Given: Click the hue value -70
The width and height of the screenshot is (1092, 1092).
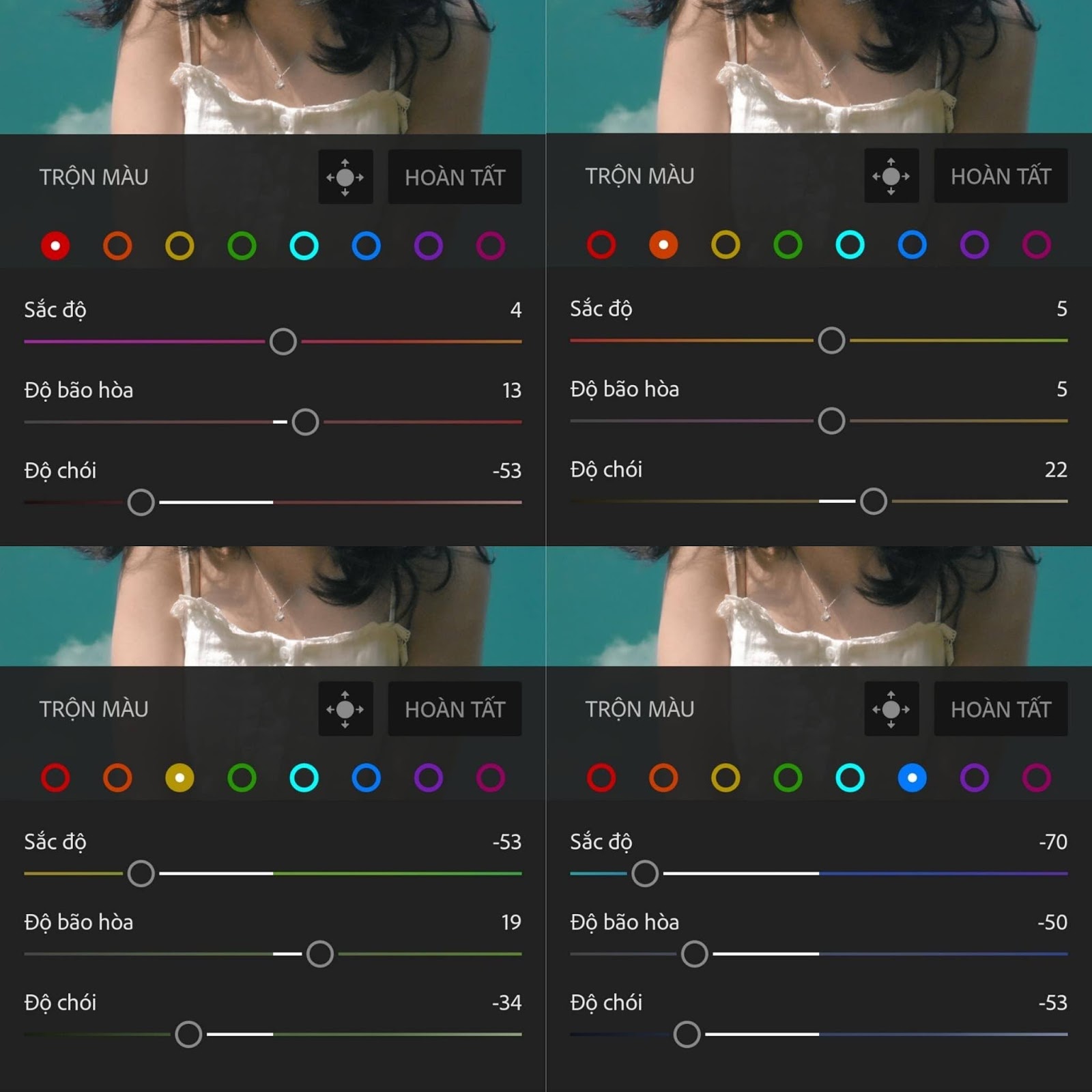Looking at the screenshot, I should [1053, 842].
